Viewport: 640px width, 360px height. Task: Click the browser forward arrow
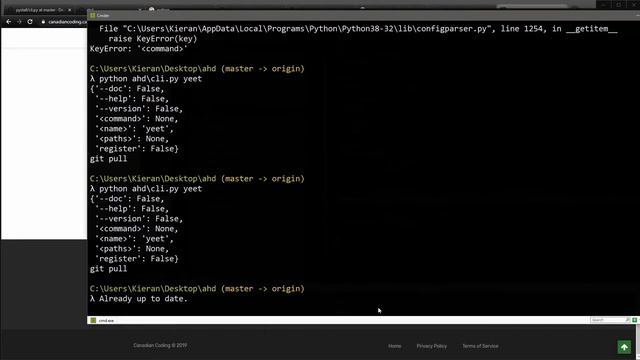pos(19,22)
